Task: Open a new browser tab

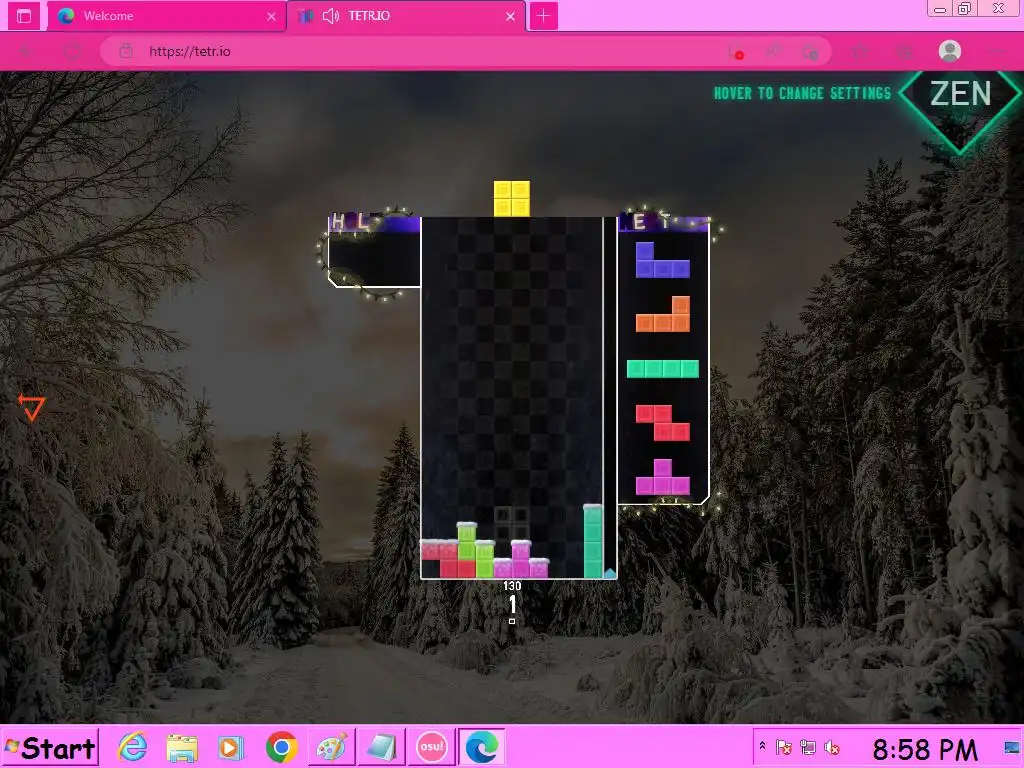Action: click(543, 16)
